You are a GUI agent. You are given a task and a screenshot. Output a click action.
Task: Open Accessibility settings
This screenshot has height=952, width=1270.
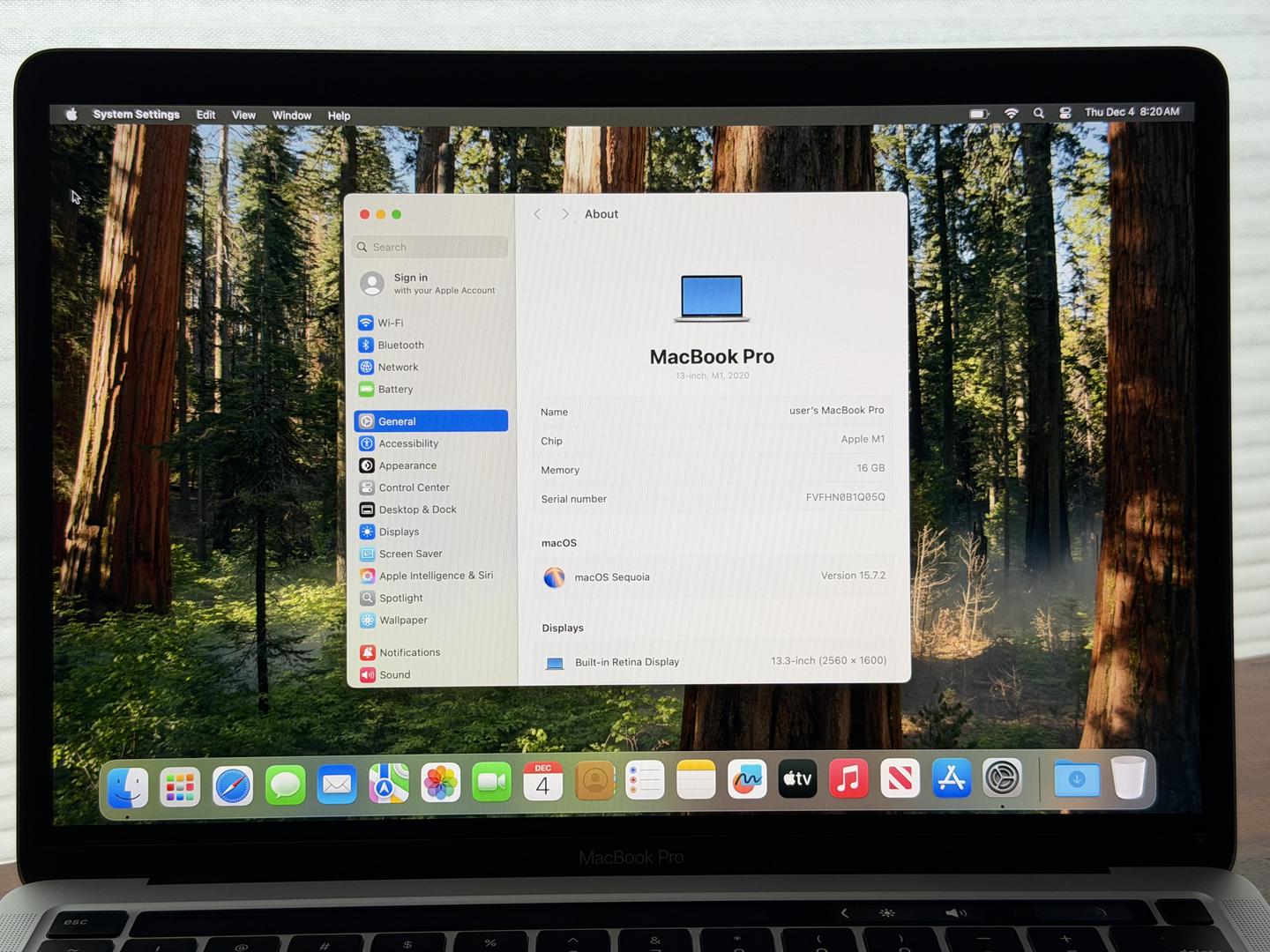407,443
